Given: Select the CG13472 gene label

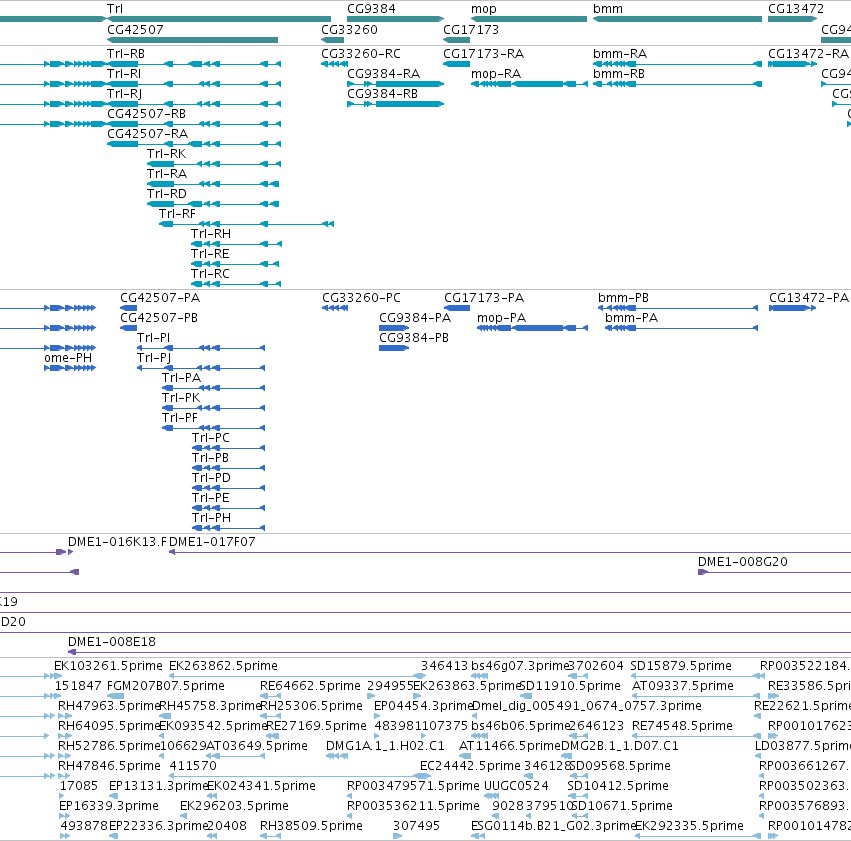Looking at the screenshot, I should click(x=796, y=9).
